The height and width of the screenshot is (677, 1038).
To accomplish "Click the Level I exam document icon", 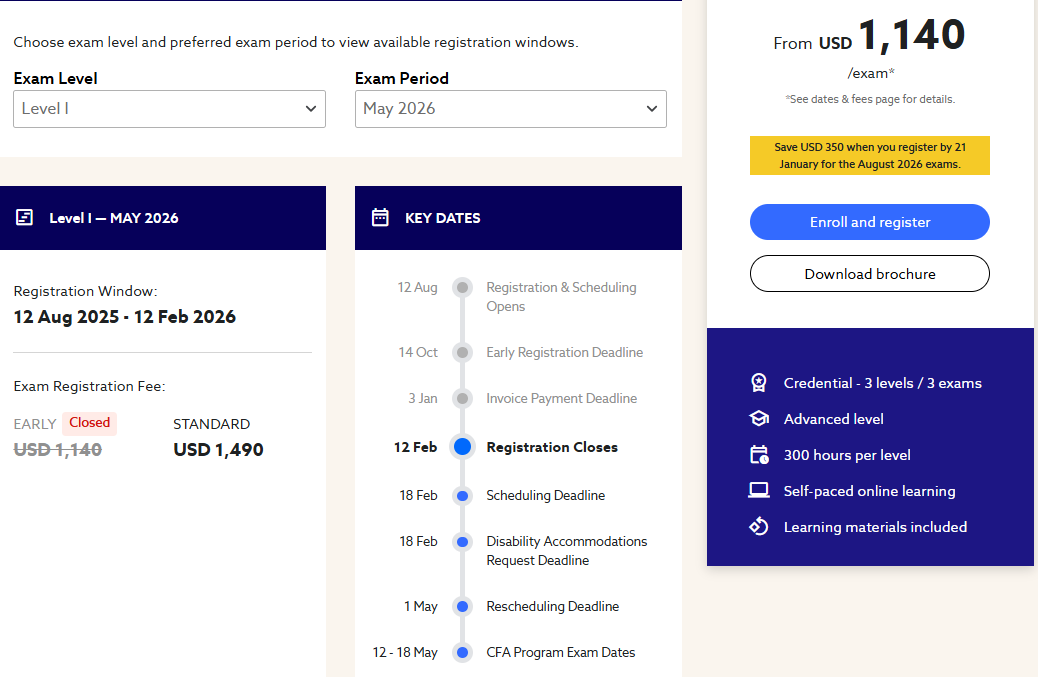I will coord(25,217).
